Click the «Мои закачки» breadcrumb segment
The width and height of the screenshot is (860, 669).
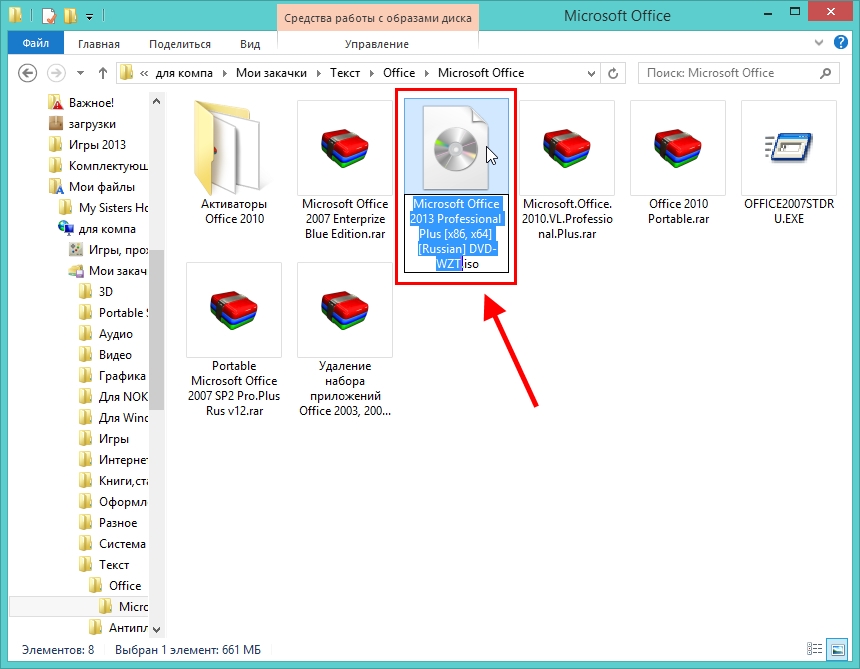(271, 73)
